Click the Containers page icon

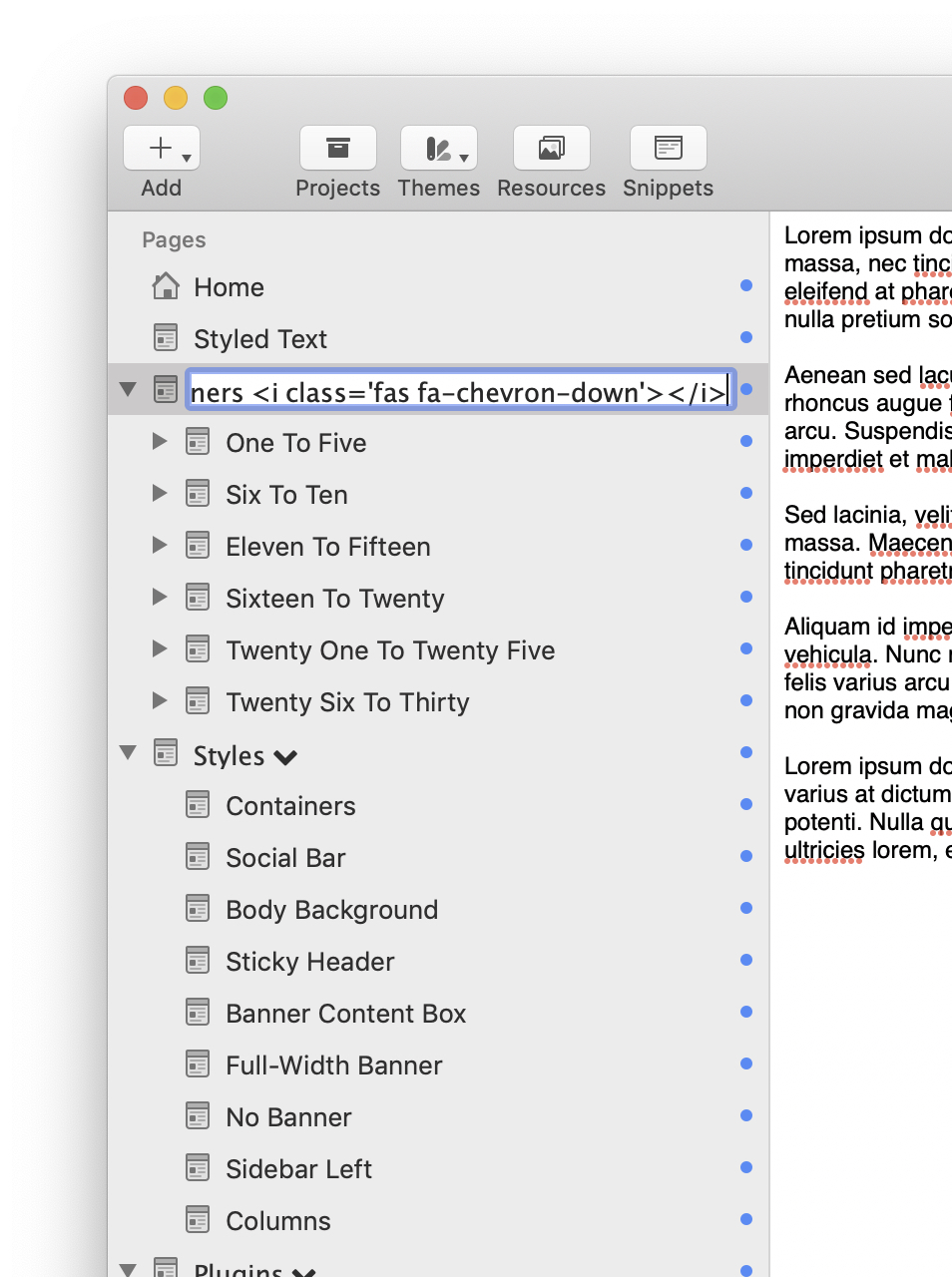[x=198, y=805]
